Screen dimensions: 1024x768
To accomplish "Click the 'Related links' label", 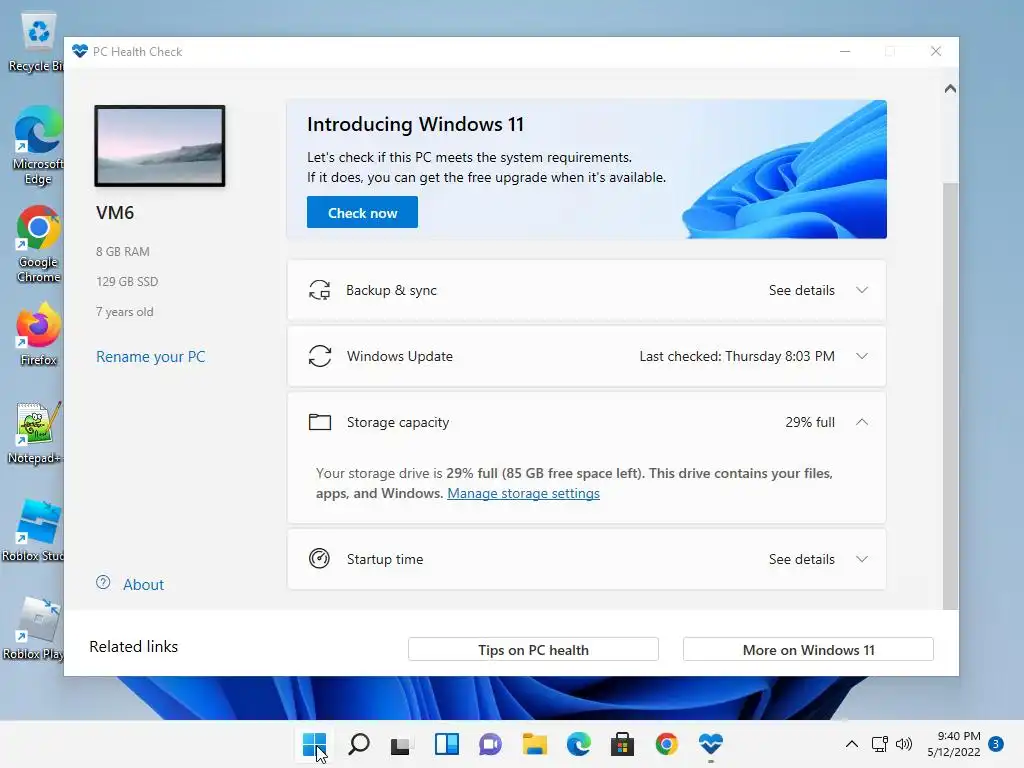I will (x=134, y=646).
